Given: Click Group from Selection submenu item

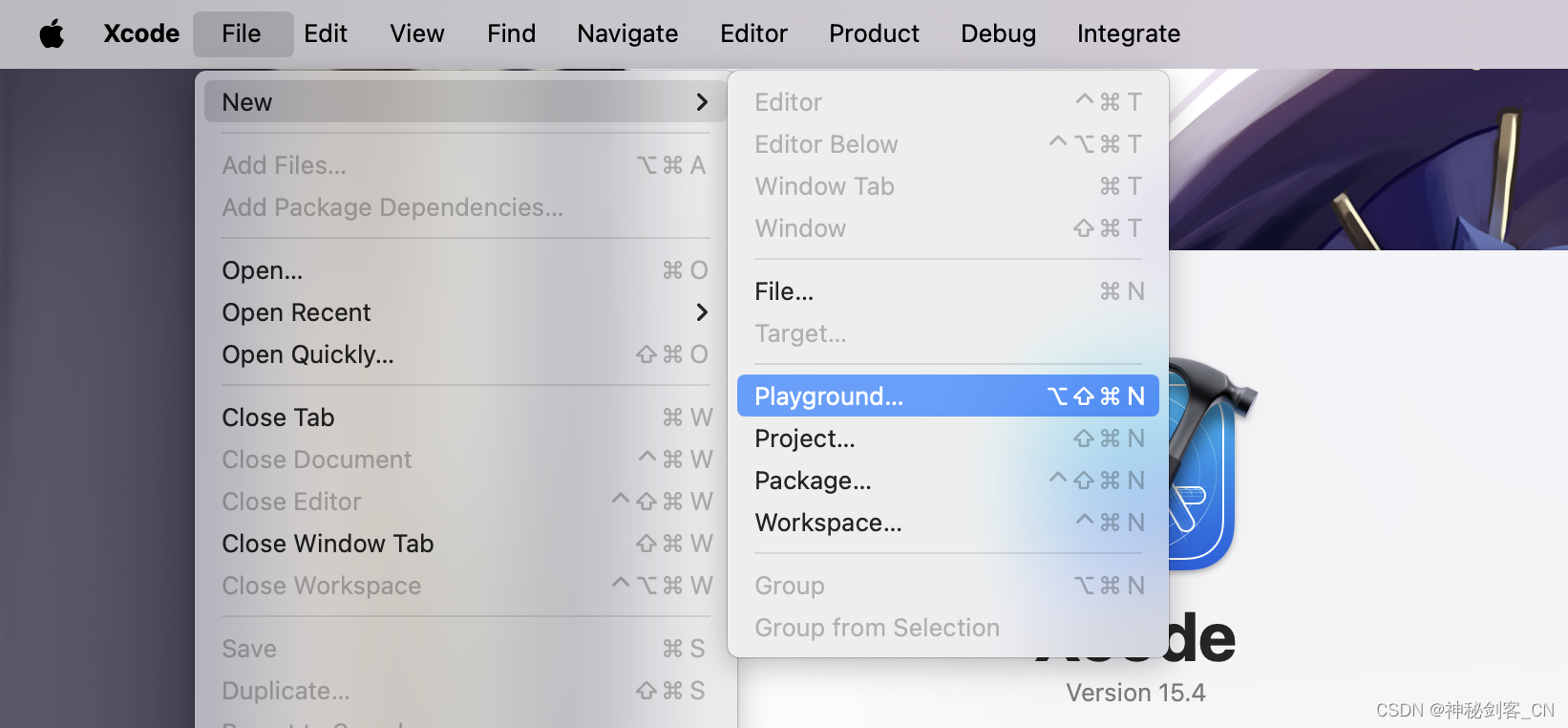Looking at the screenshot, I should click(x=948, y=628).
